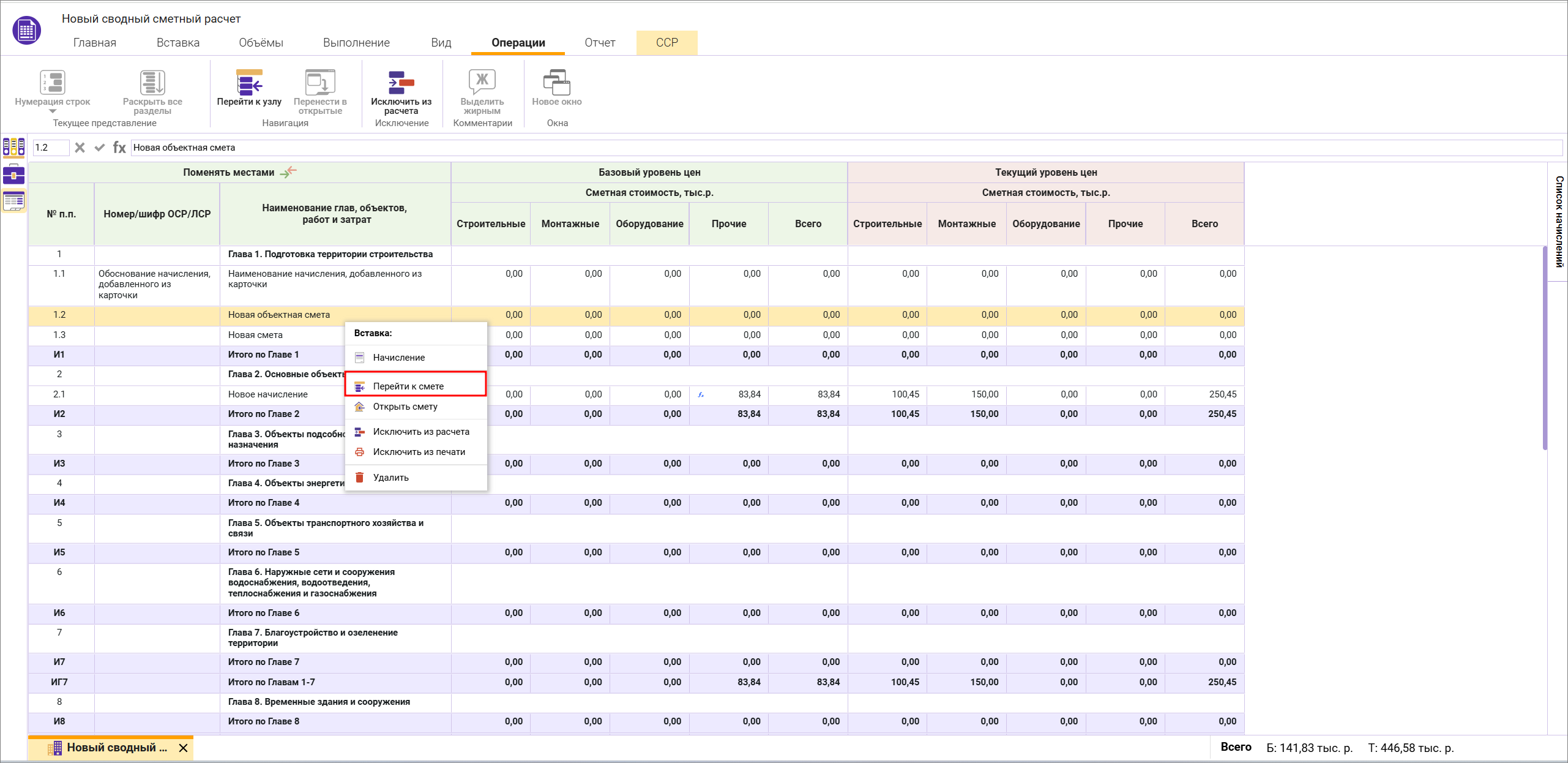The height and width of the screenshot is (763, 1568).
Task: Switch to the Вставка ribbon tab
Action: click(x=177, y=42)
